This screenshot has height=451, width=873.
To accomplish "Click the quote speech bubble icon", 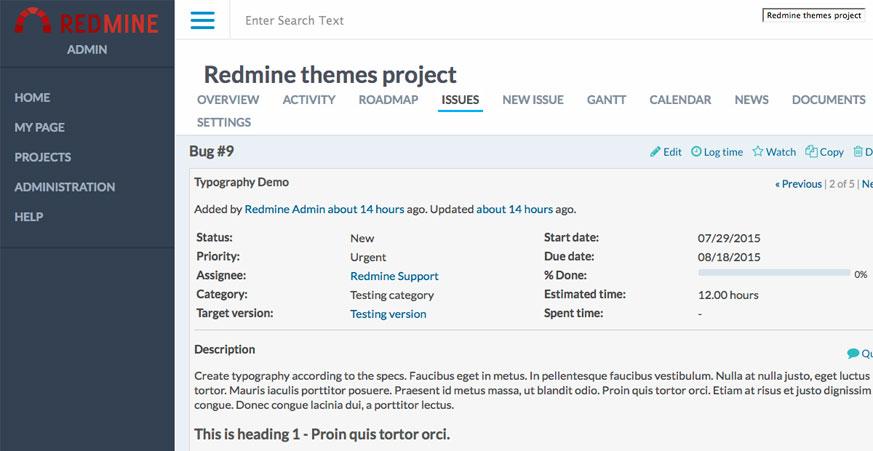I will pyautogui.click(x=853, y=353).
